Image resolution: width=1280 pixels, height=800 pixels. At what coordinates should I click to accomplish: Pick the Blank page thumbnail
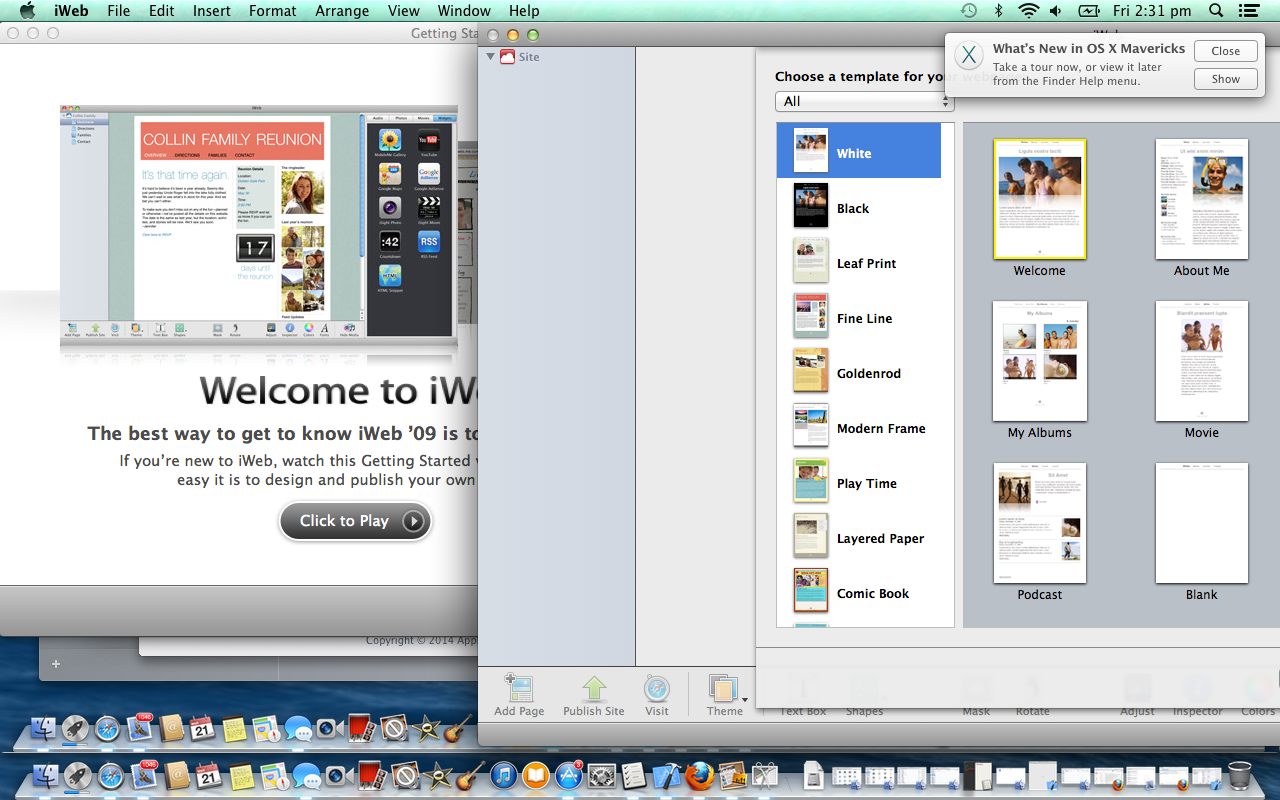(1201, 523)
